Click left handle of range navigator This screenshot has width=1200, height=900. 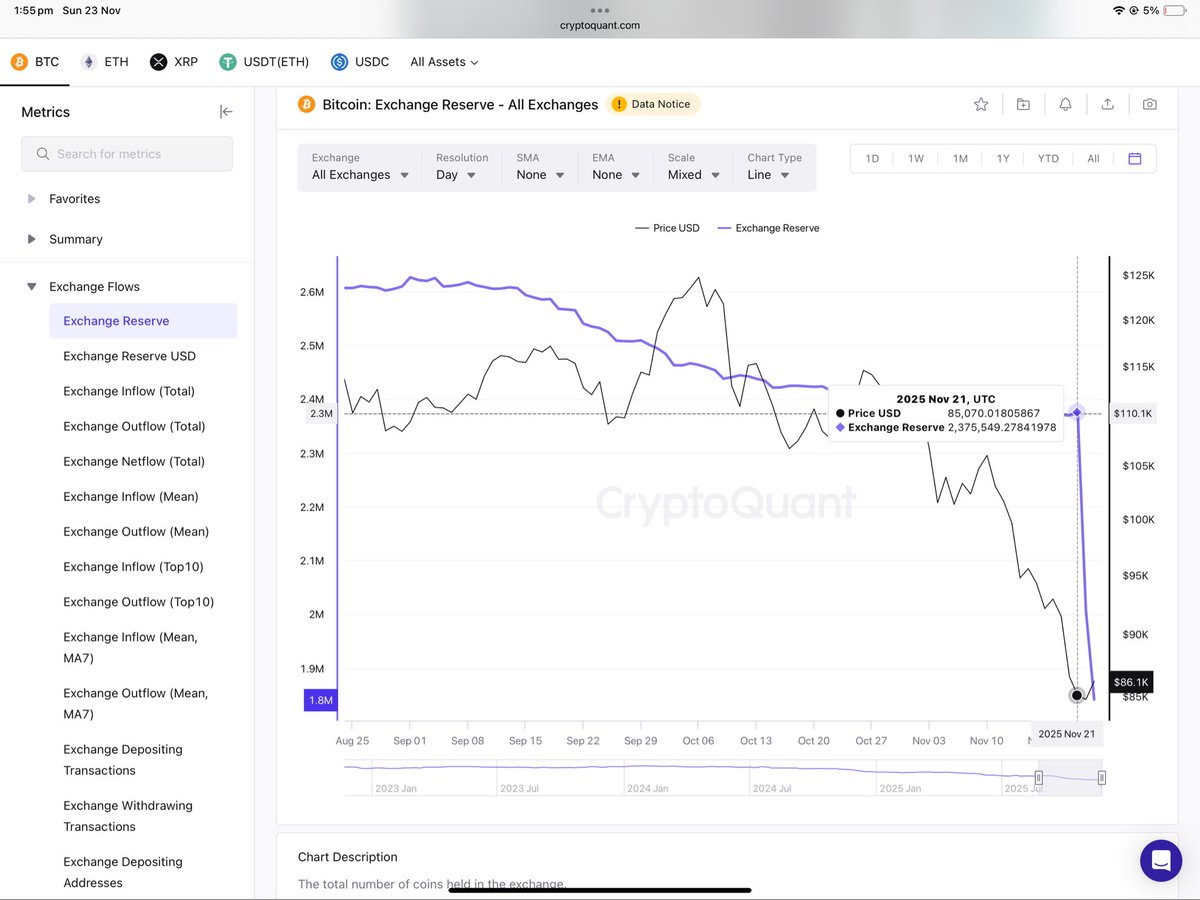click(1039, 778)
